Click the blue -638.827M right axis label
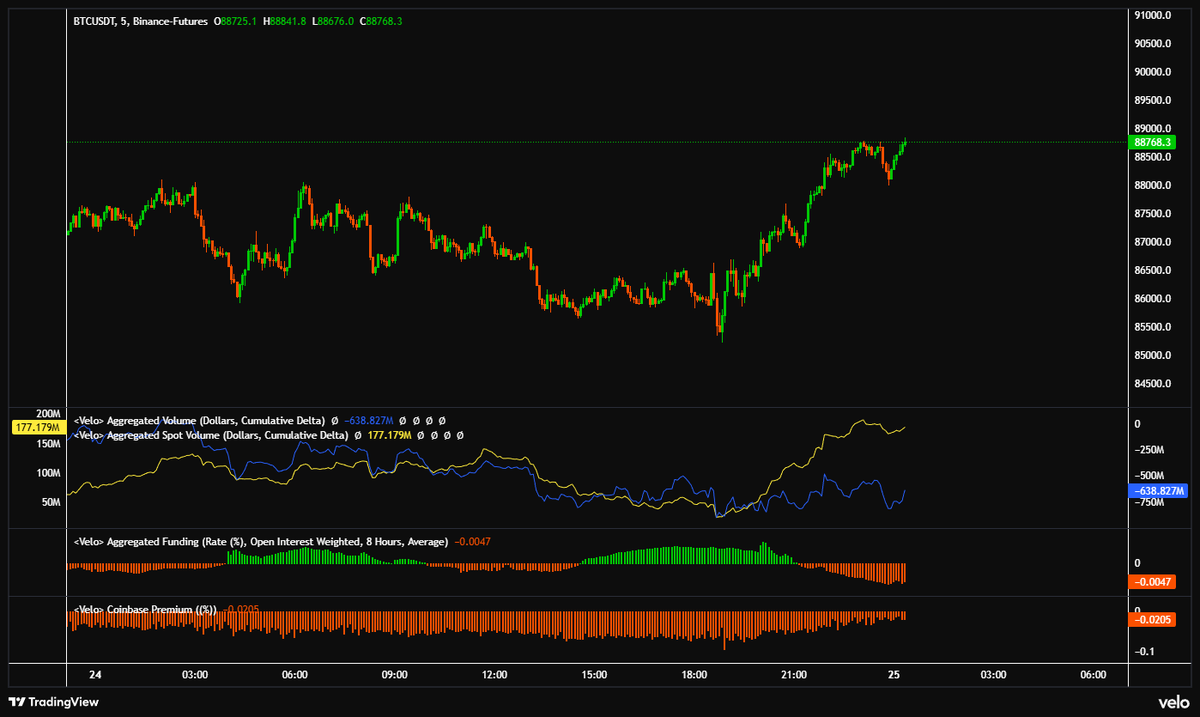Screen dimensions: 1200x717 pyautogui.click(x=1158, y=490)
